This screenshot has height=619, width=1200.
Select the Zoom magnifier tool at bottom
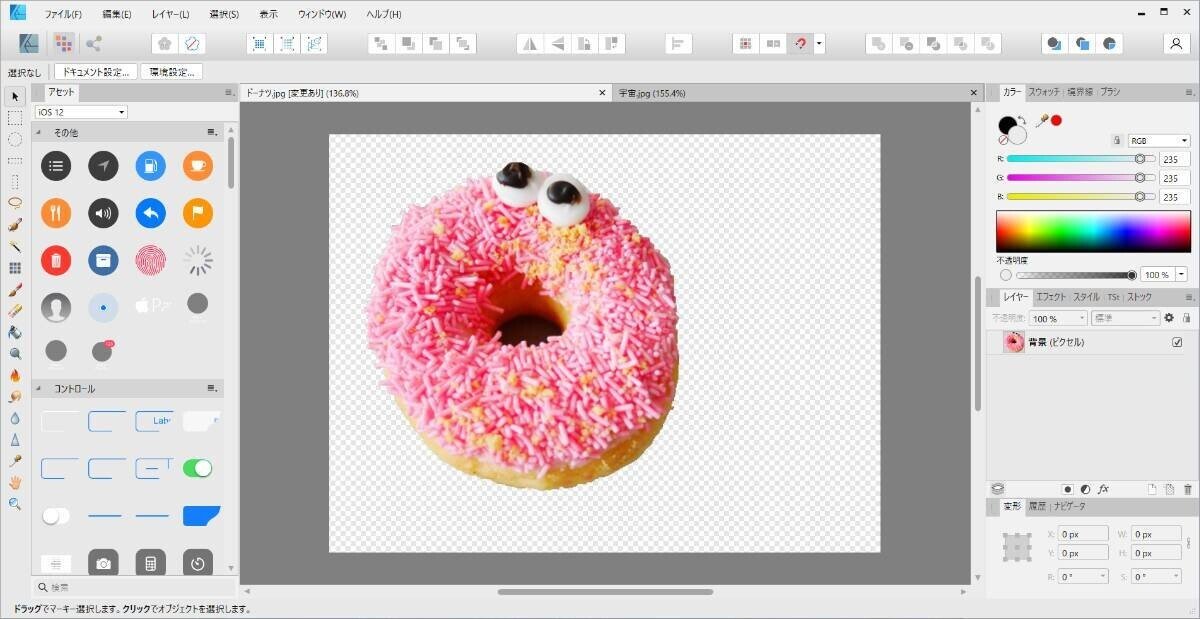[15, 504]
